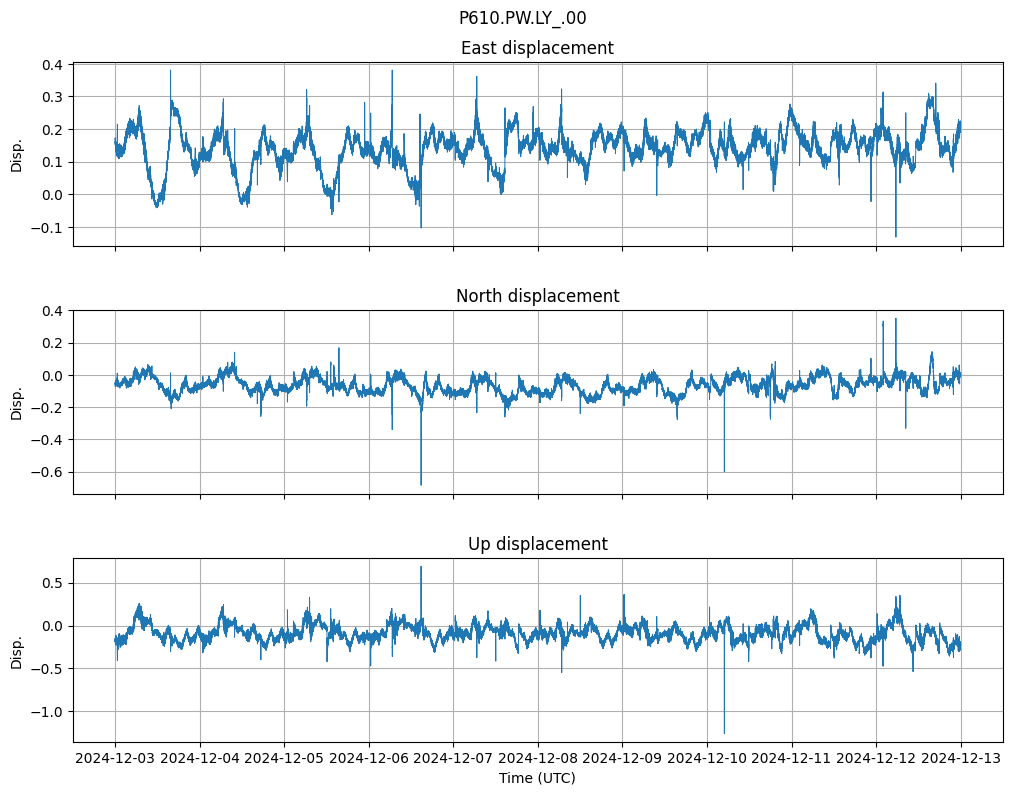Image resolution: width=1012 pixels, height=795 pixels.
Task: Click the lowest spike in East displacement plot
Action: (895, 234)
